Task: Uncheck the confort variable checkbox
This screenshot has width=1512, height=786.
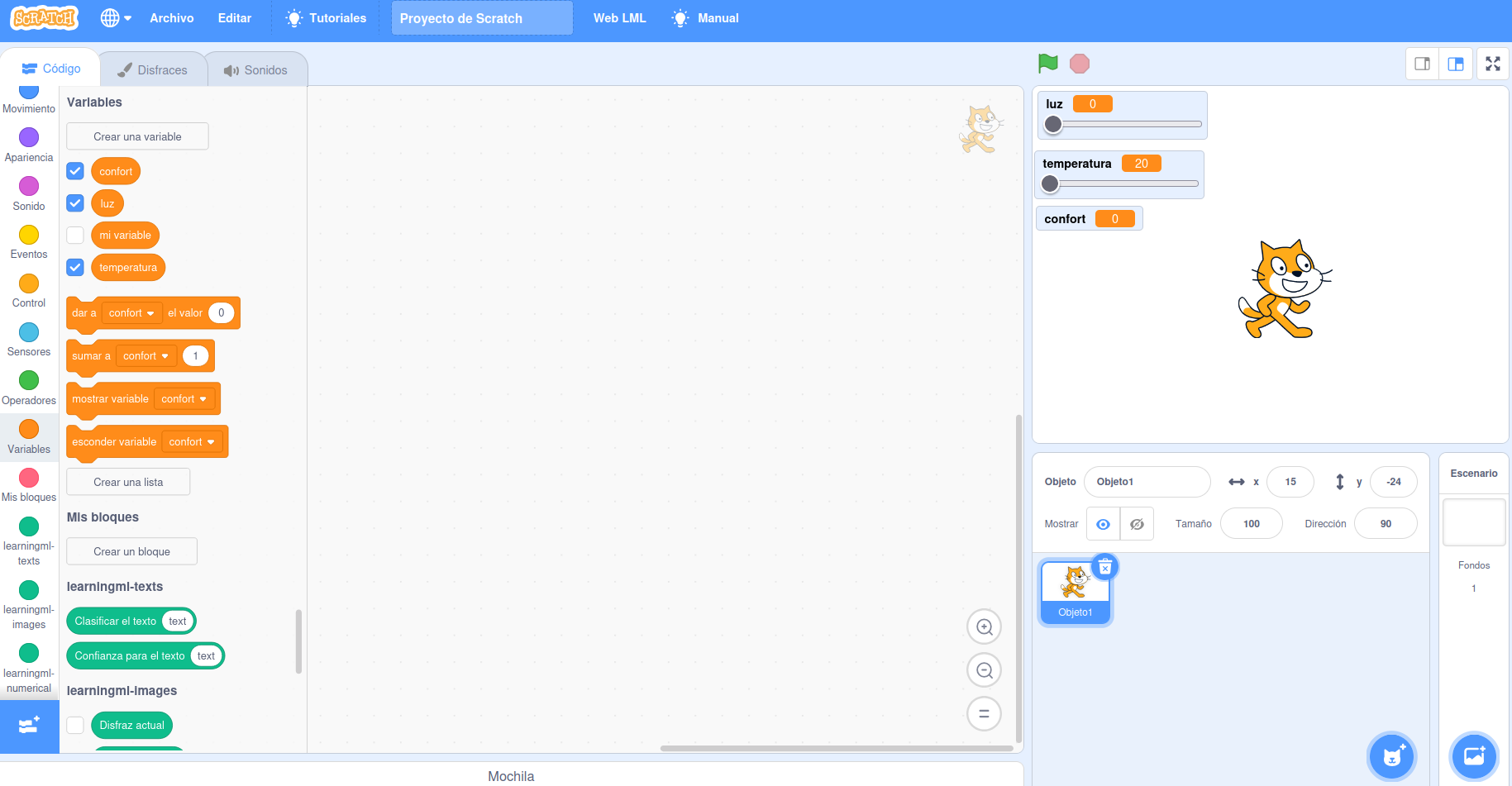Action: pos(75,171)
